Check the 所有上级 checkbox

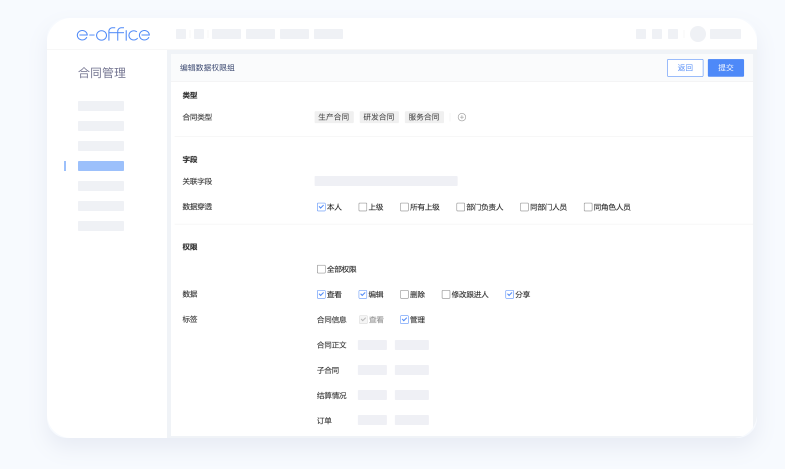coord(404,207)
